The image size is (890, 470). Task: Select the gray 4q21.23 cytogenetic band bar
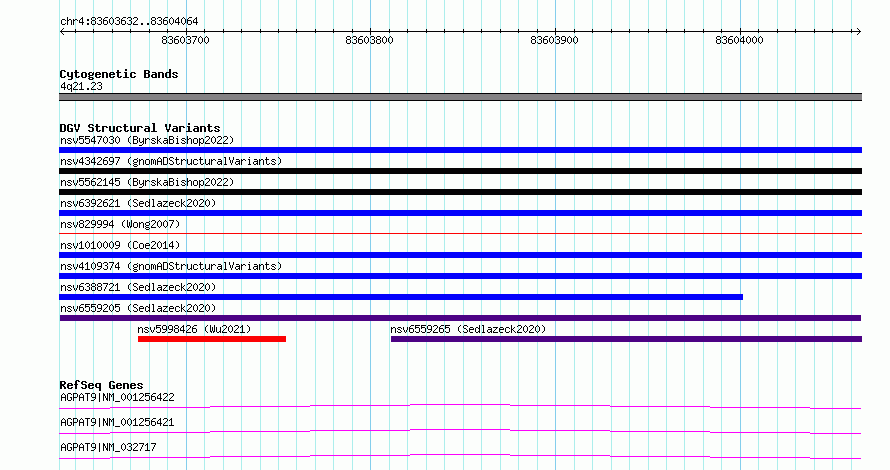click(460, 97)
